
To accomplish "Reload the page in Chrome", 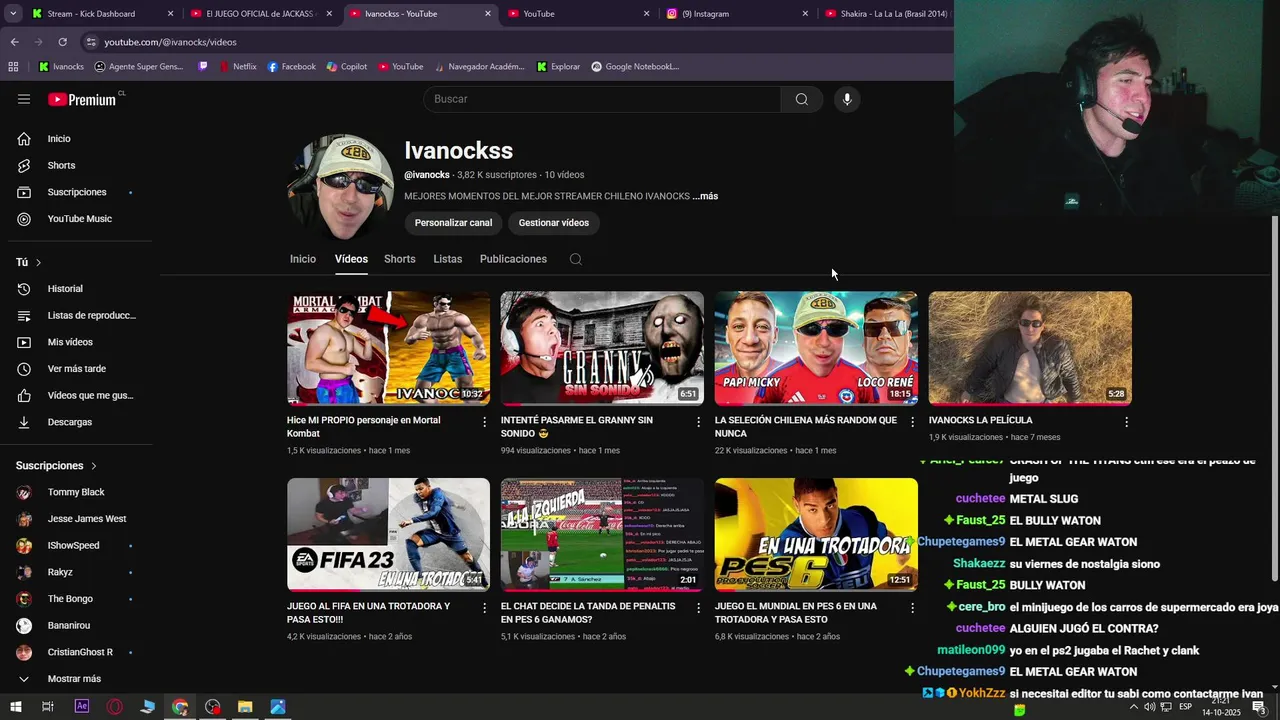I will 62,42.
